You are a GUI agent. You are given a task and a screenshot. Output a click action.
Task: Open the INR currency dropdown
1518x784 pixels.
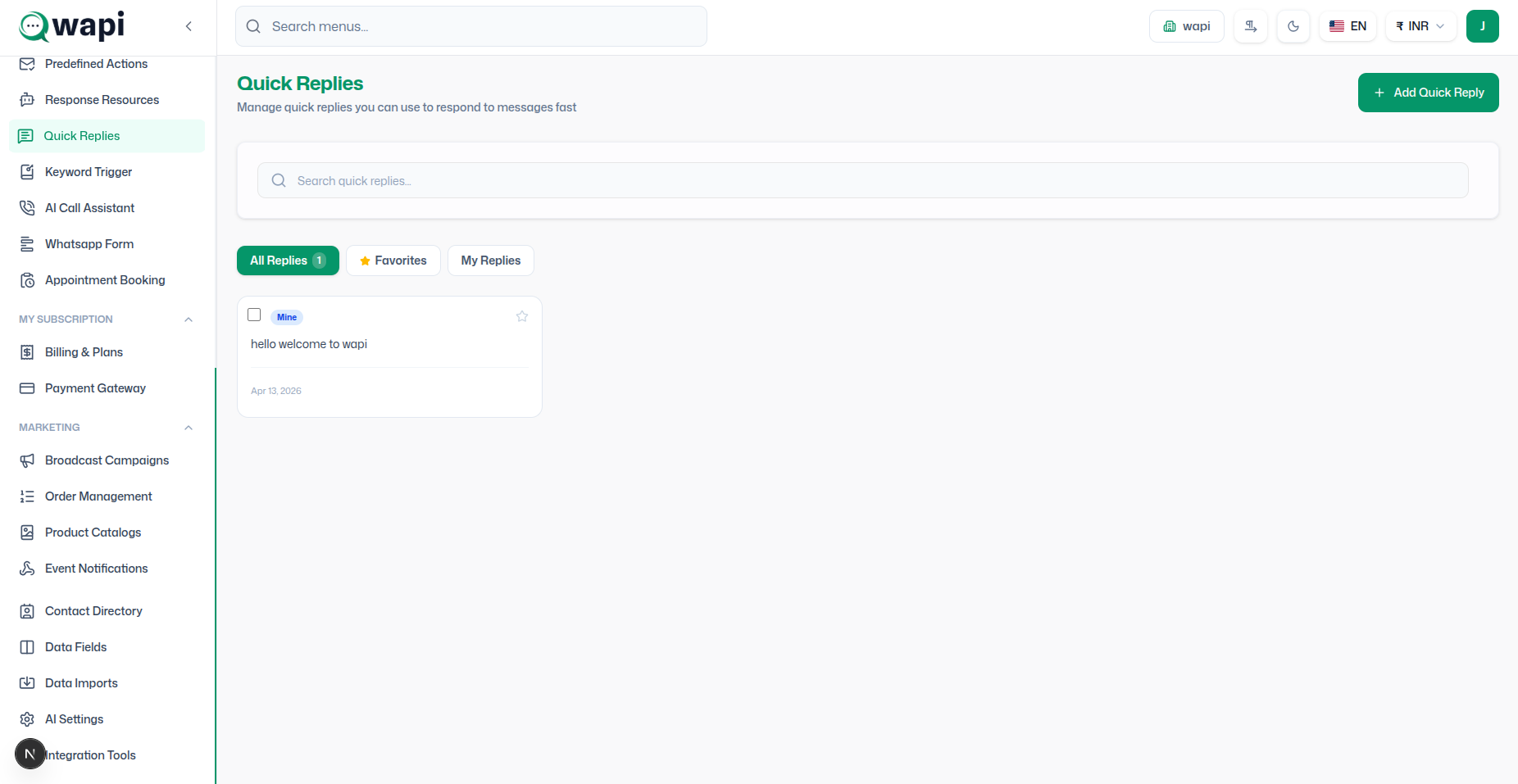pos(1420,26)
